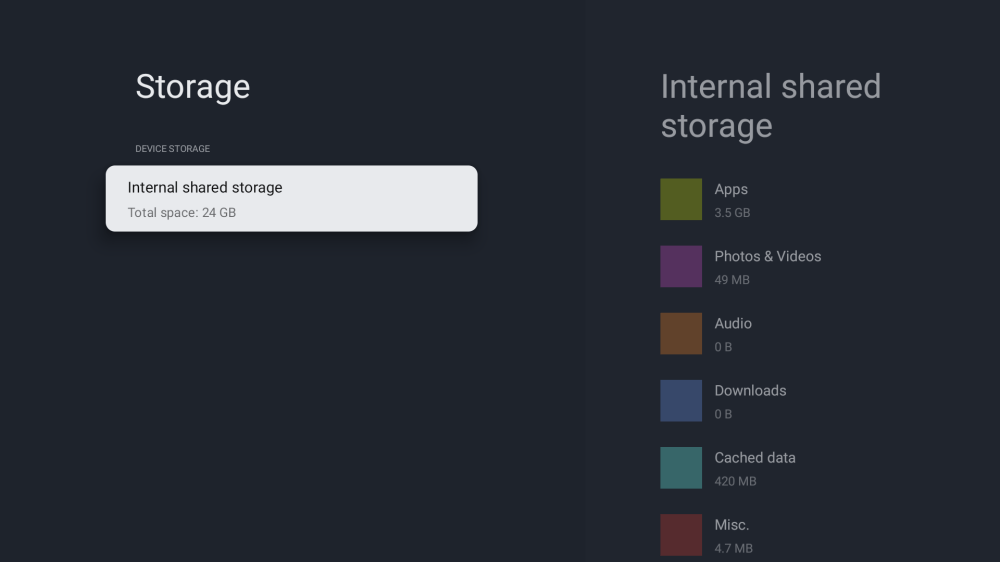Select the Cached data label
The width and height of the screenshot is (1000, 562).
[x=754, y=457]
